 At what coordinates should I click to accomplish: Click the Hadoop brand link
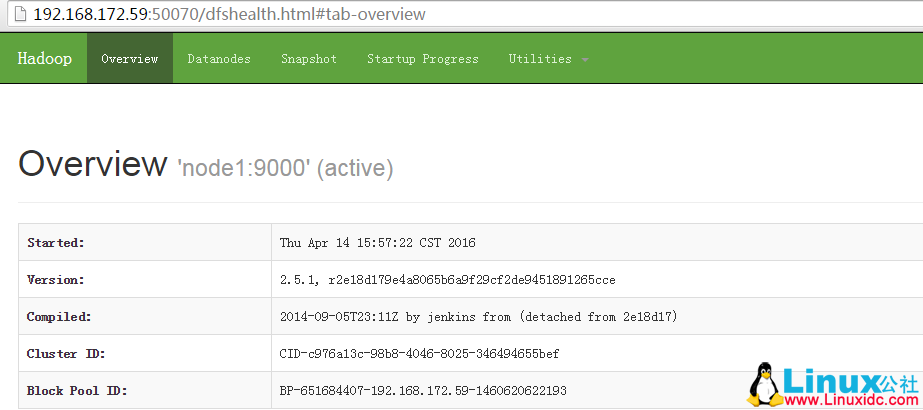pyautogui.click(x=45, y=59)
